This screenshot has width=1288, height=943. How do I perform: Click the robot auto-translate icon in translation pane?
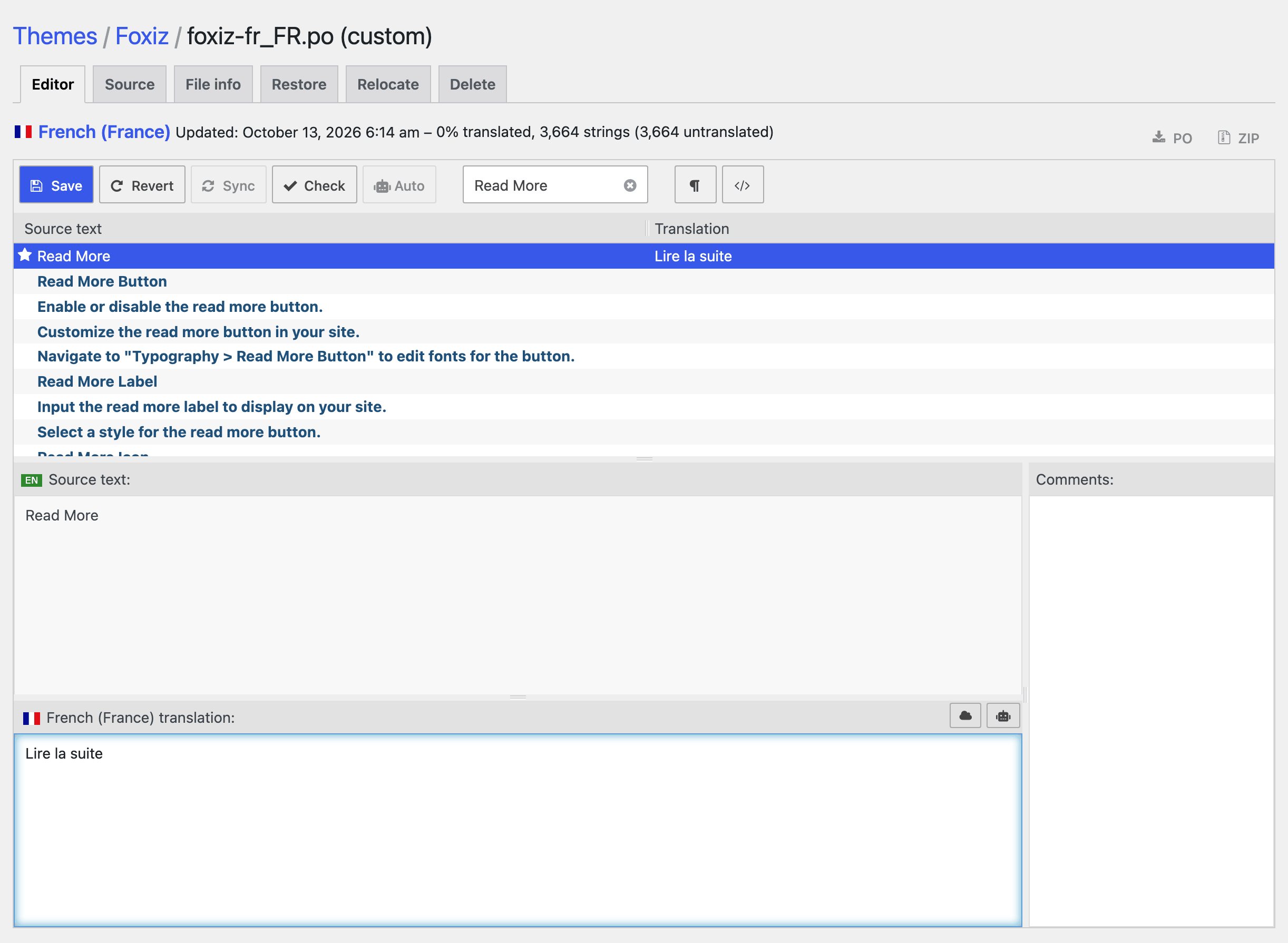pos(1003,716)
